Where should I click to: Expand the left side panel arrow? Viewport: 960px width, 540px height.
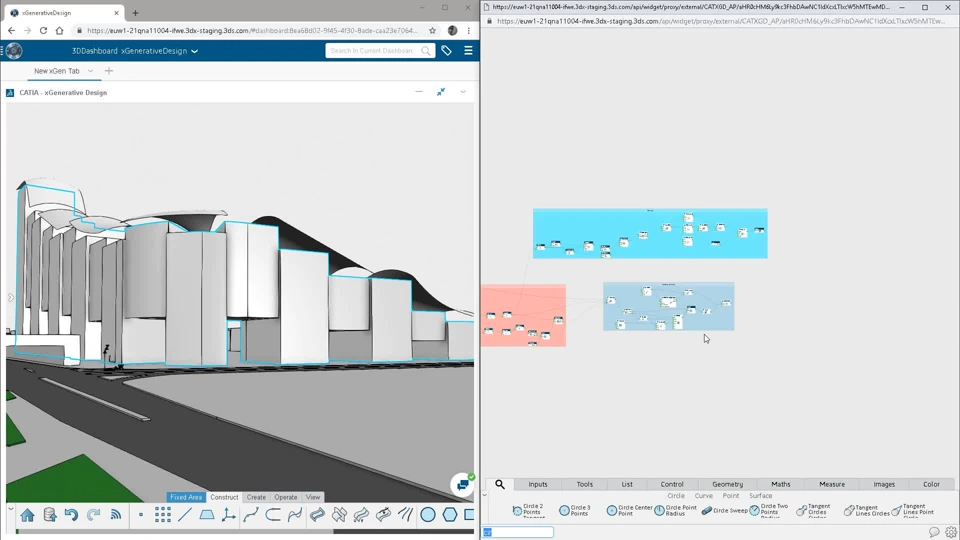coord(10,298)
